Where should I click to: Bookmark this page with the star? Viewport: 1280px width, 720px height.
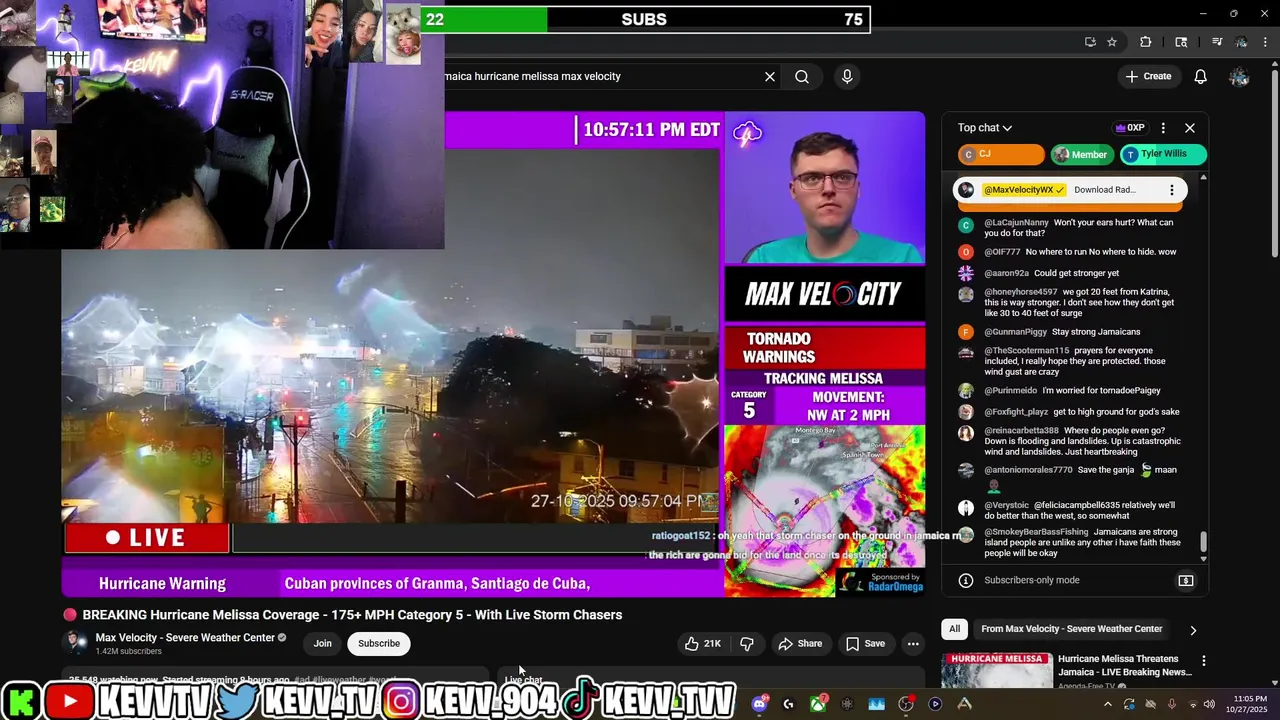pos(1112,42)
